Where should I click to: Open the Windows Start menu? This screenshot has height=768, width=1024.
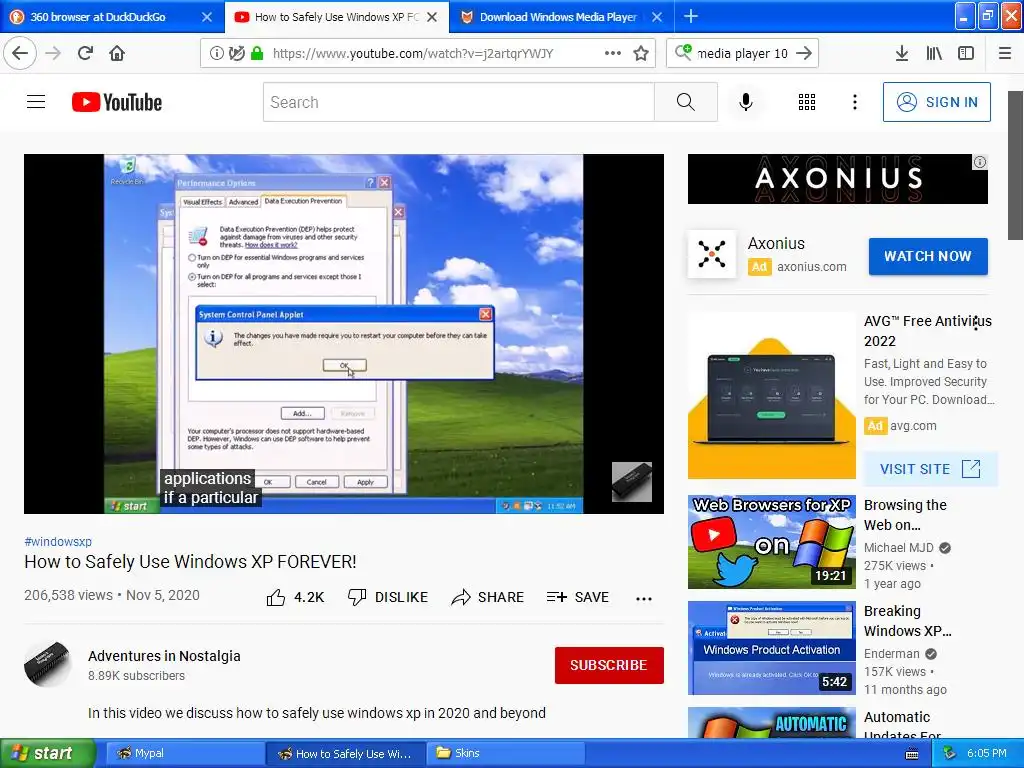[x=47, y=753]
